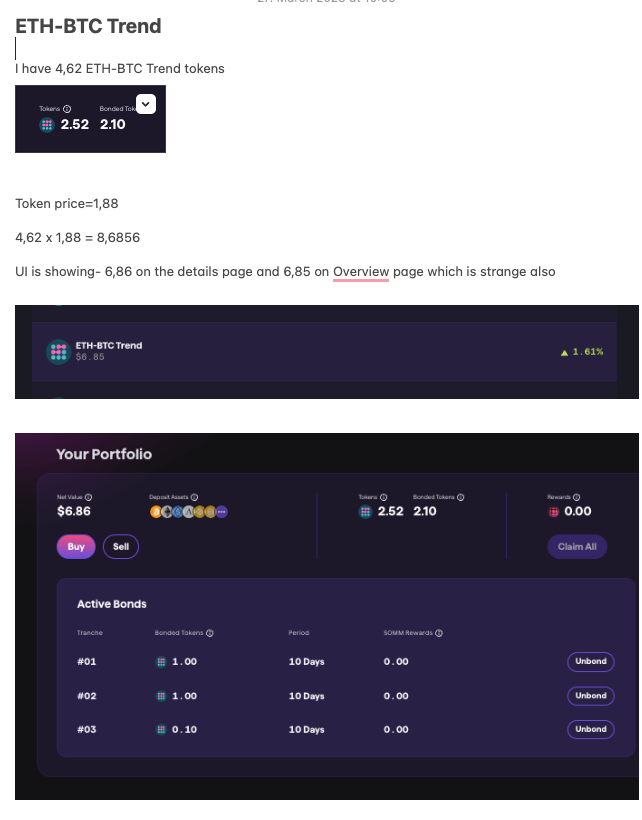Open the Overview page link
642x820 pixels.
click(360, 271)
